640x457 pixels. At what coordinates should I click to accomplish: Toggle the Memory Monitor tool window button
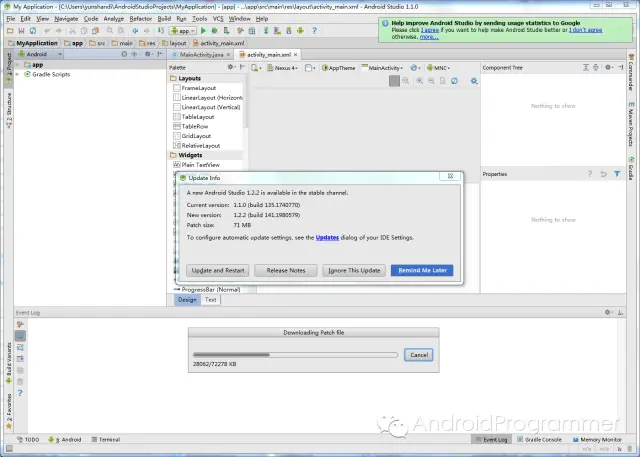click(x=597, y=439)
